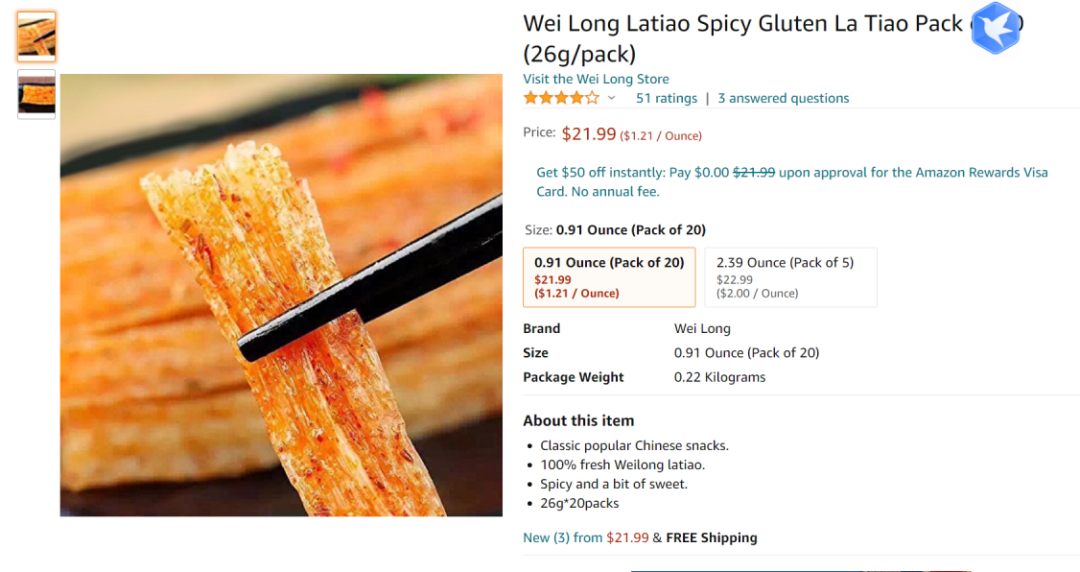This screenshot has width=1080, height=572.
Task: Click the main latiao product image
Action: coord(281,295)
